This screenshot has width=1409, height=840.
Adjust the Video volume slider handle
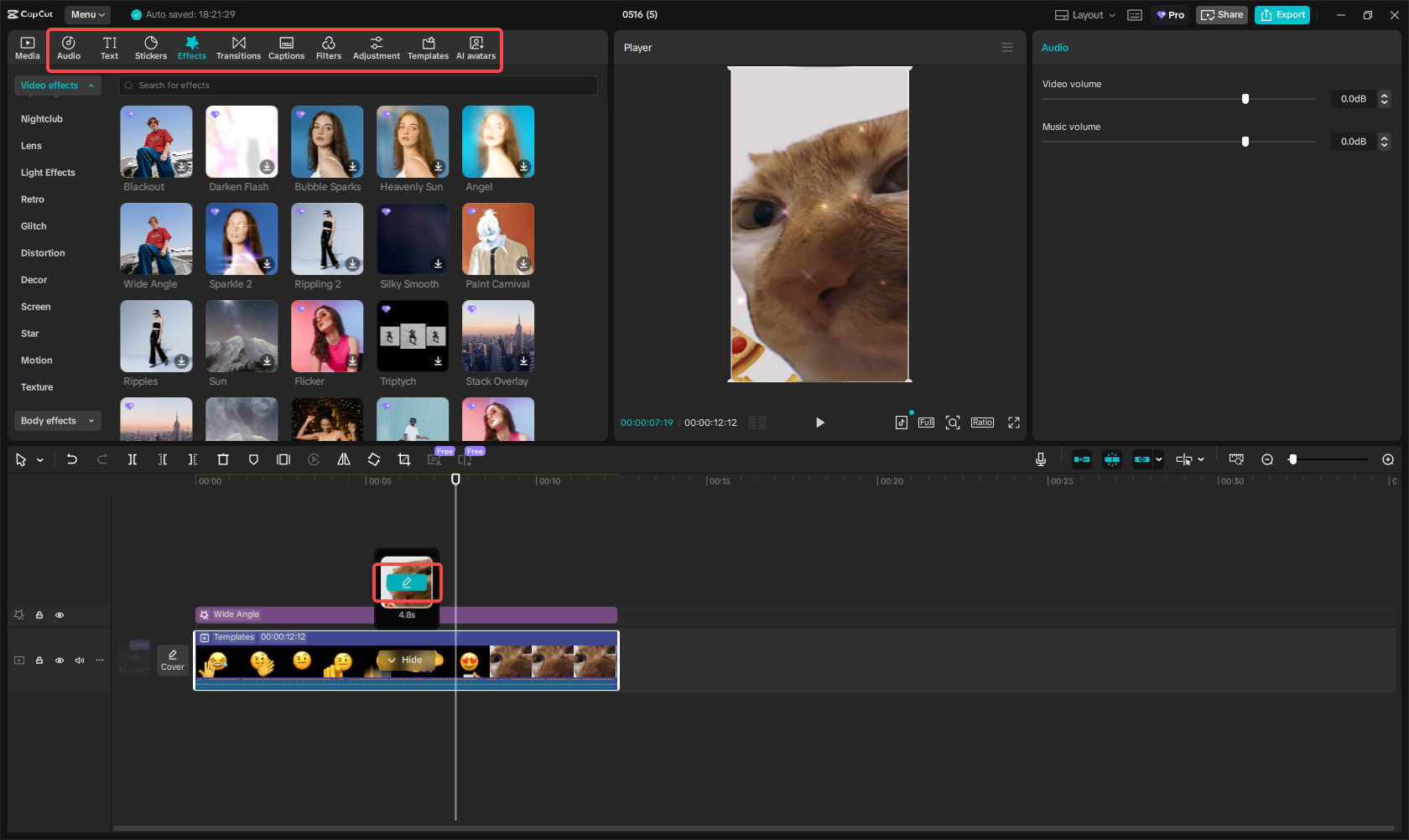click(x=1245, y=99)
